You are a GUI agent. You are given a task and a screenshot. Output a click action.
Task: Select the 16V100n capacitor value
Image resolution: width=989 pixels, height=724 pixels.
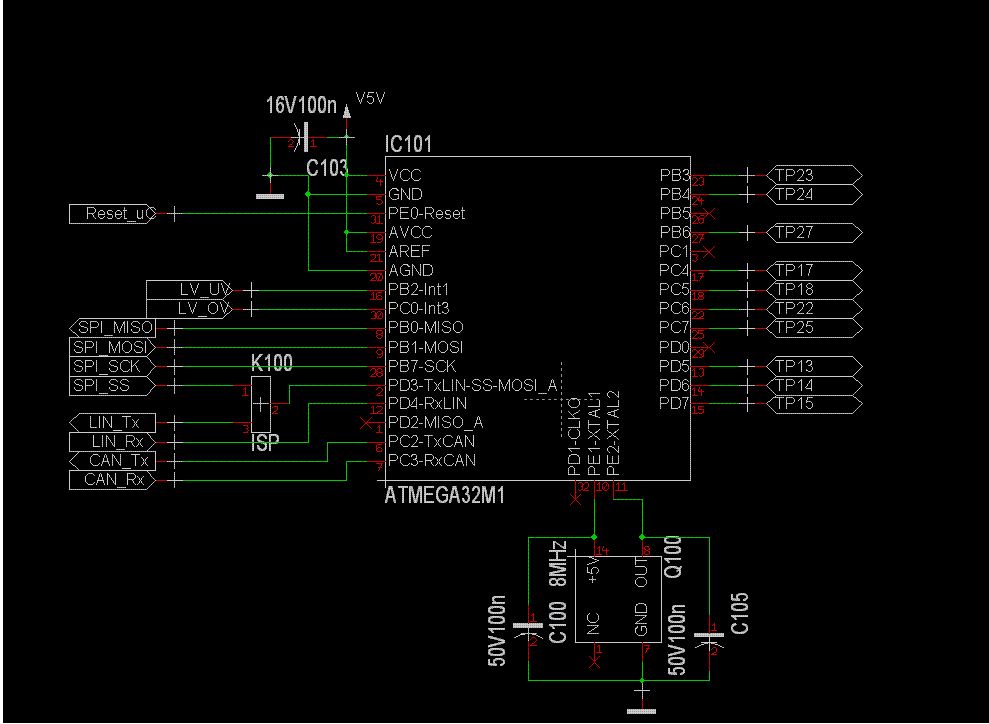(x=301, y=105)
